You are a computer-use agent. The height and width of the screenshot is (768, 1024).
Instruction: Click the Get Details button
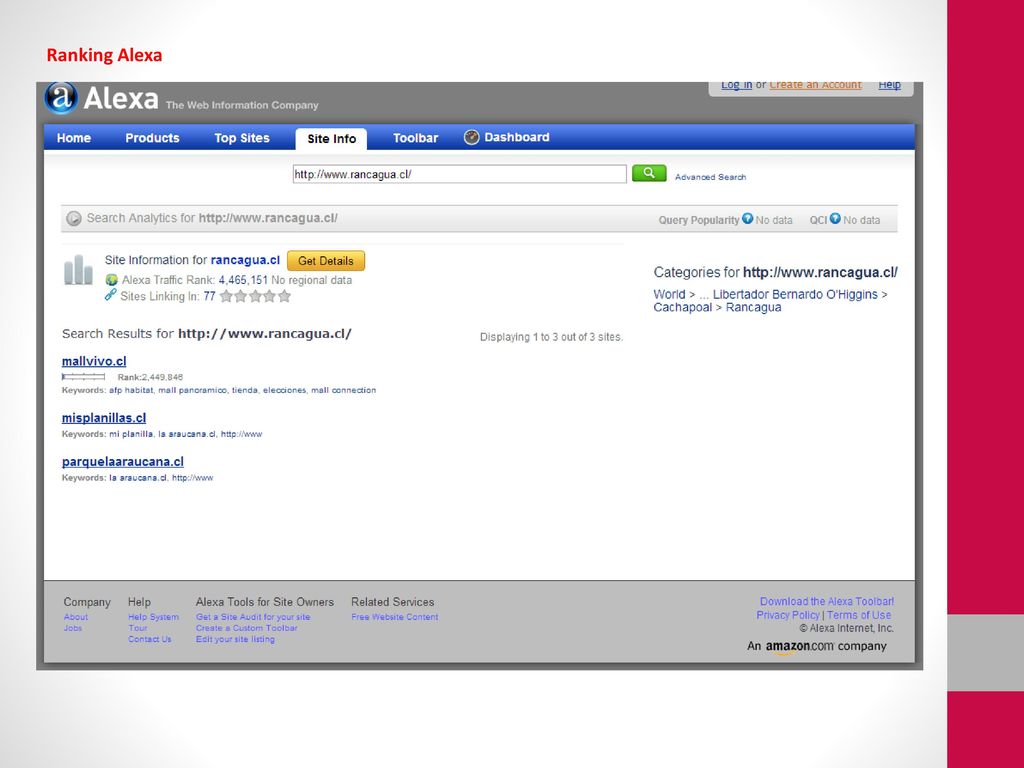click(326, 261)
